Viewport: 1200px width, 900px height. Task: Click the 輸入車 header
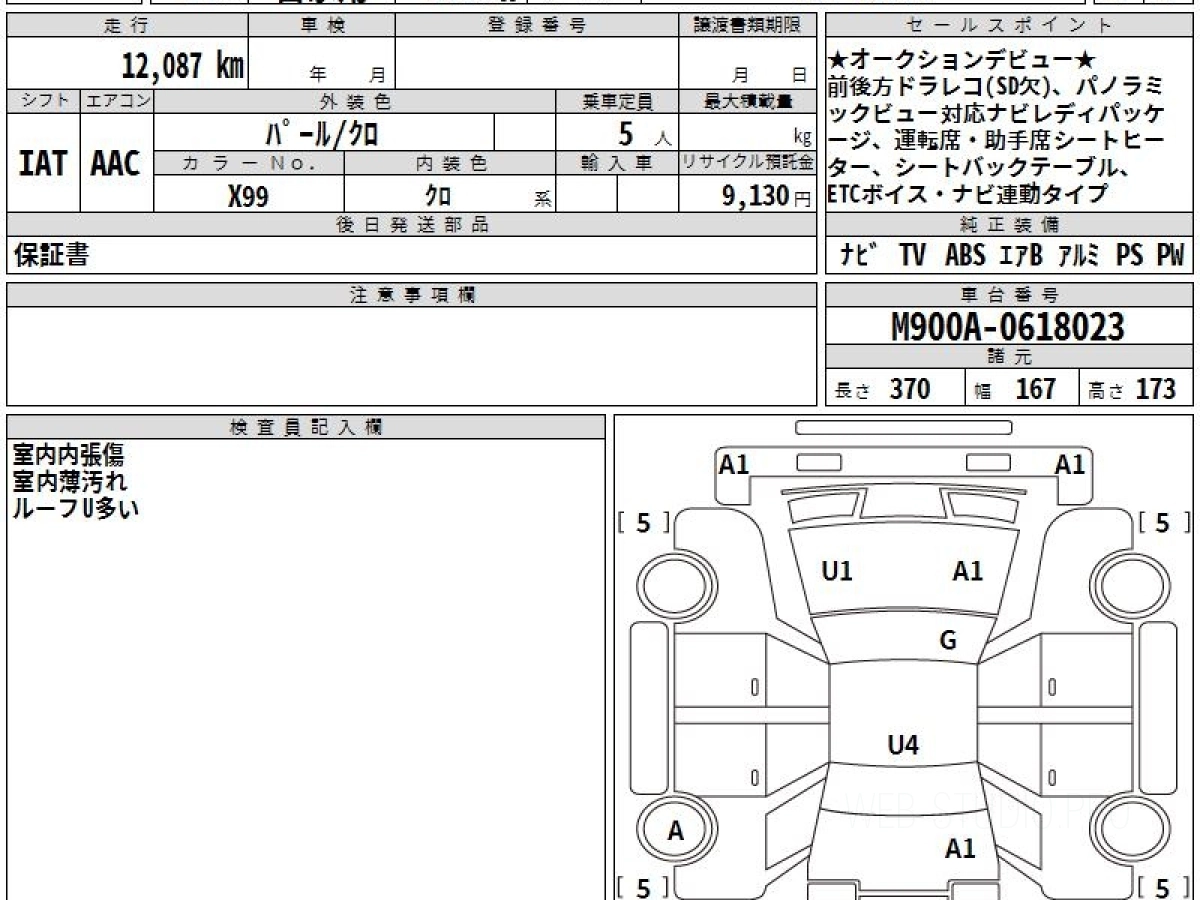point(618,163)
